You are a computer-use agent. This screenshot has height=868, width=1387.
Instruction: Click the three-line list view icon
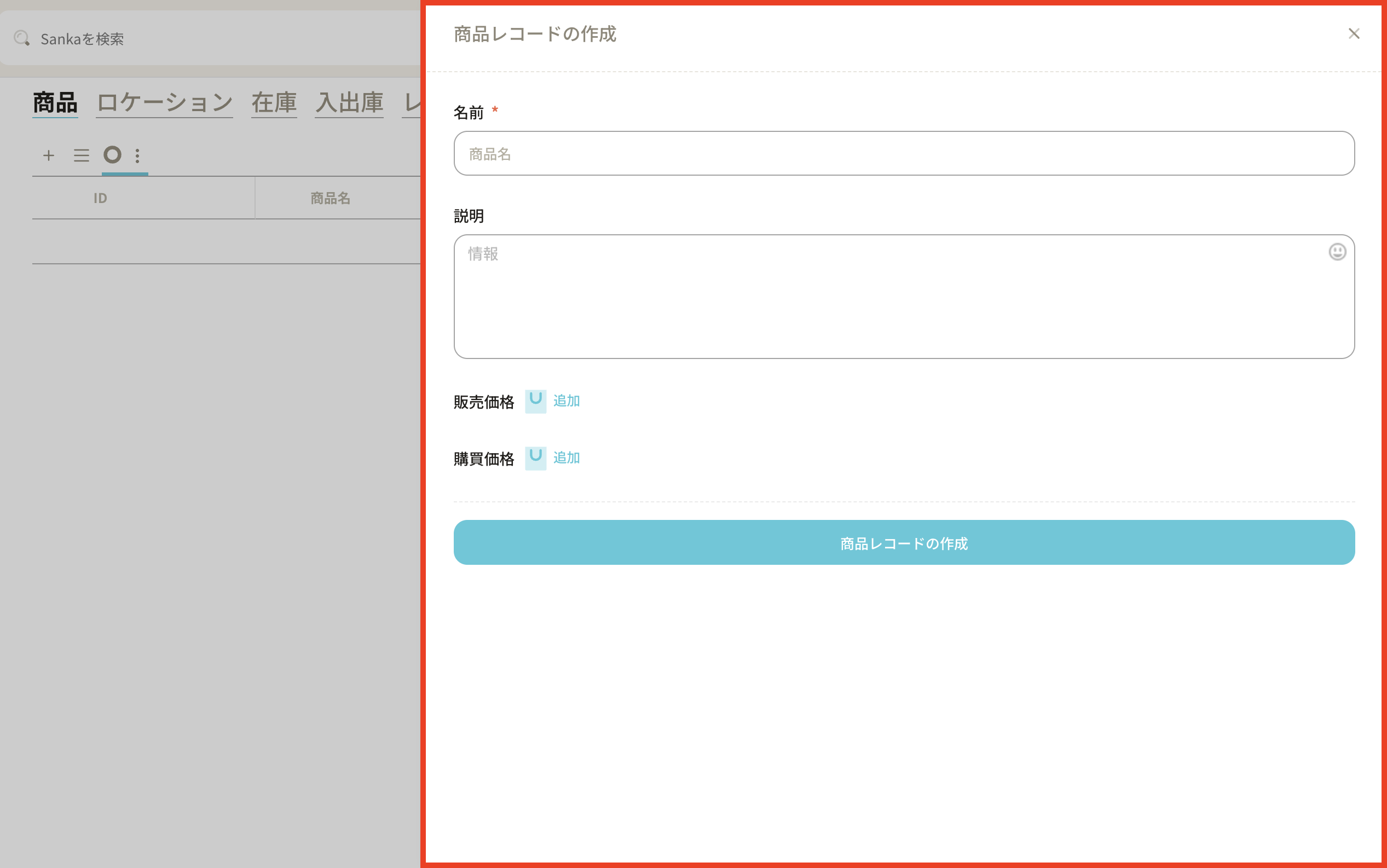[82, 155]
